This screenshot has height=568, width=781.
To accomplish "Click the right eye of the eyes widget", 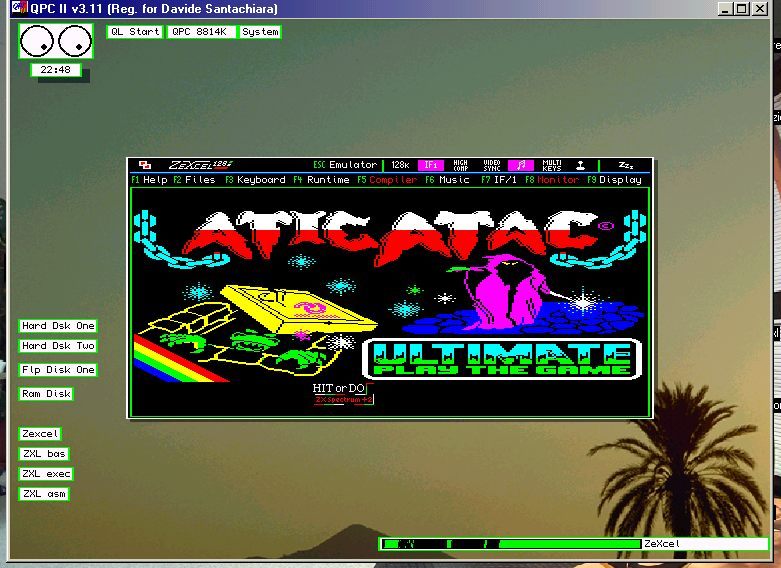I will (75, 41).
